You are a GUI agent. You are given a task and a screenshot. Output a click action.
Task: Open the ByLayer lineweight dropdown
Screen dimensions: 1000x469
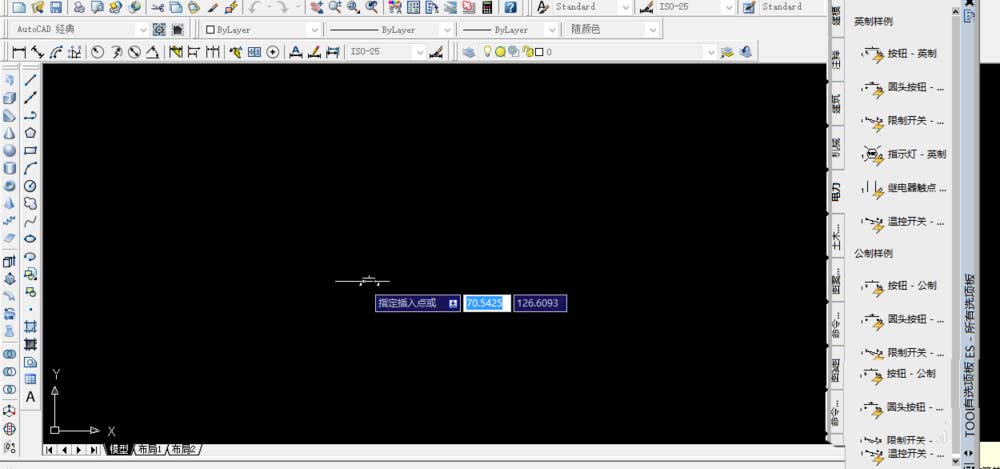[x=551, y=29]
